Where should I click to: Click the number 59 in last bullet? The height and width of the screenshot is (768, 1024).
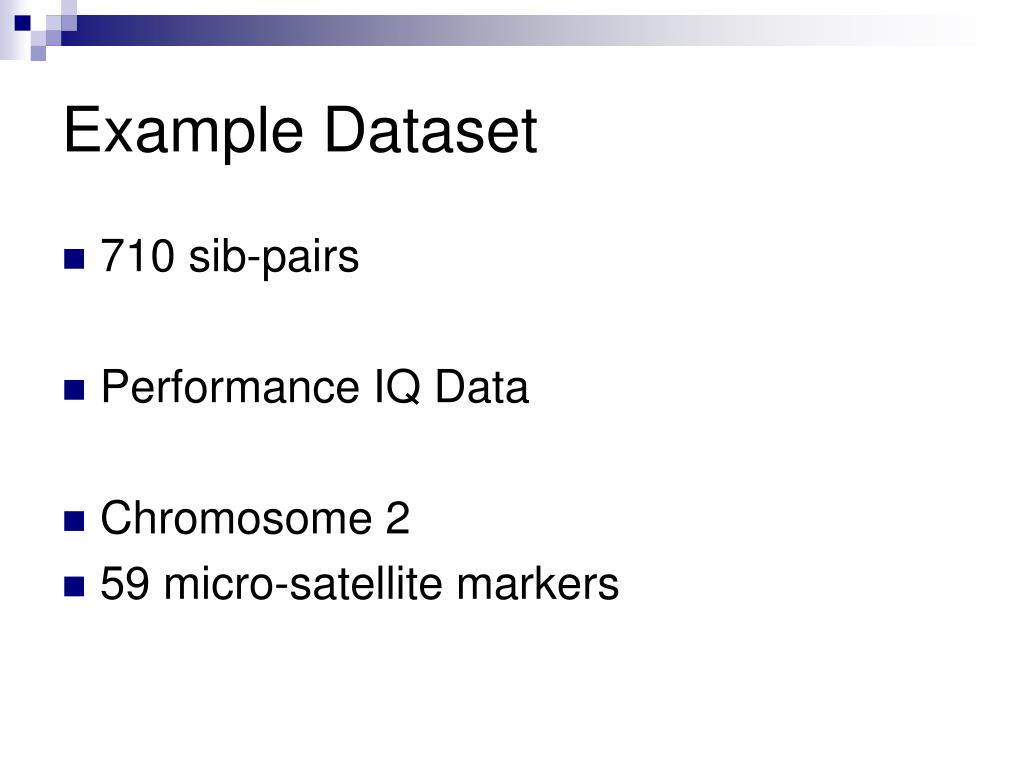point(125,583)
